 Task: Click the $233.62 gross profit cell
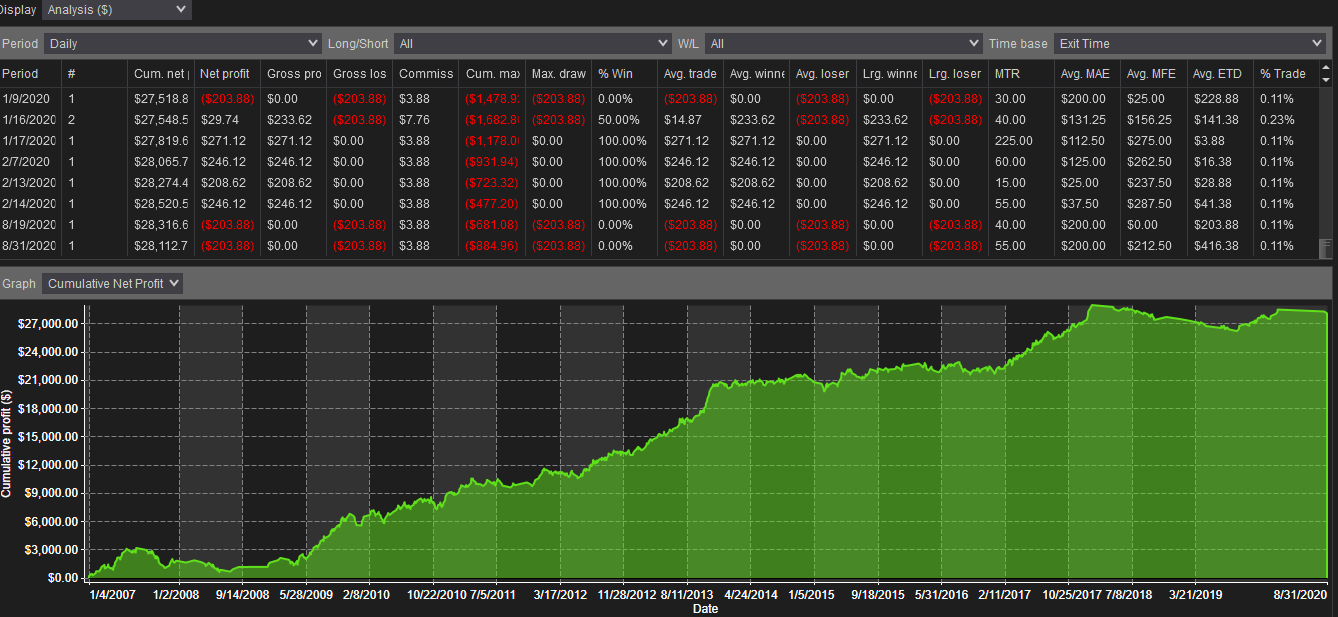click(293, 120)
